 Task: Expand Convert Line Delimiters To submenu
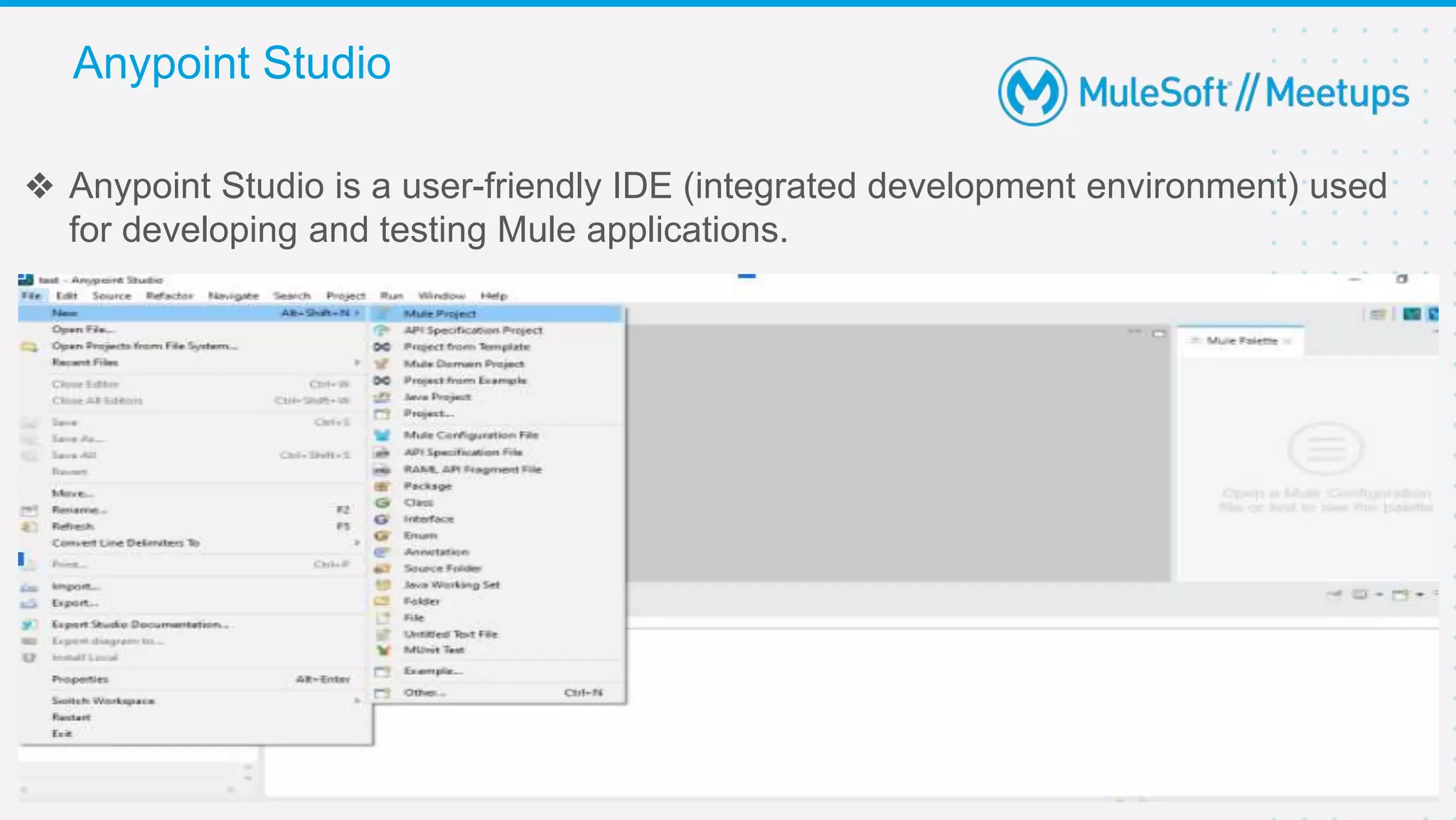193,543
